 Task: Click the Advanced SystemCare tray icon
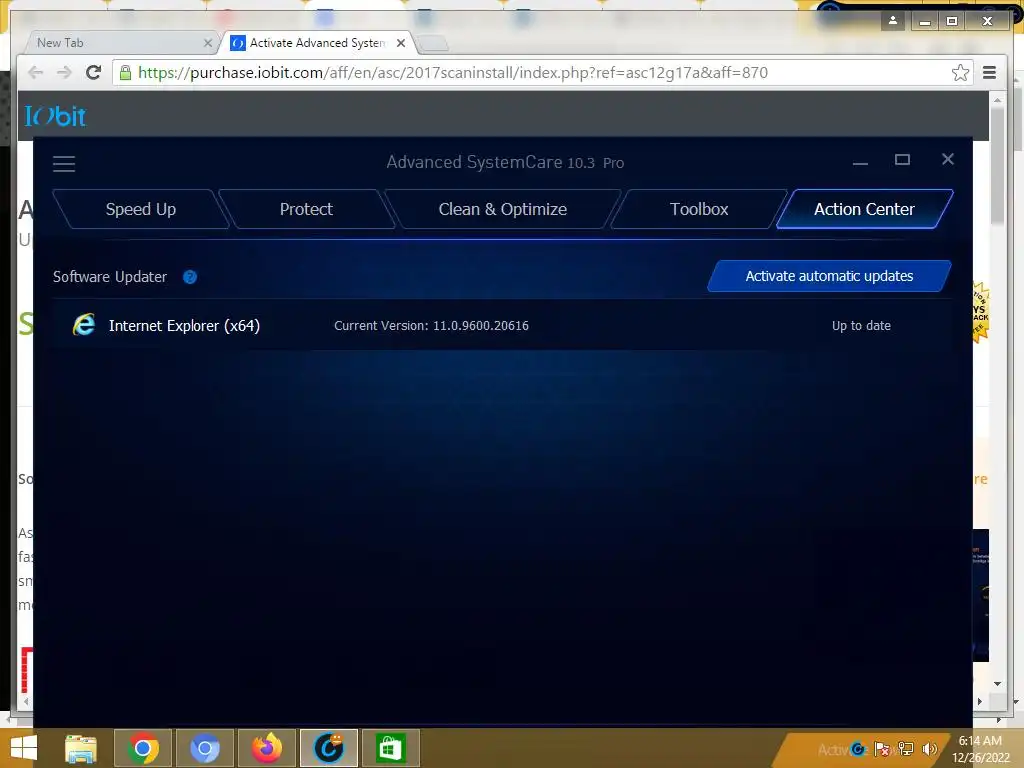click(x=859, y=749)
